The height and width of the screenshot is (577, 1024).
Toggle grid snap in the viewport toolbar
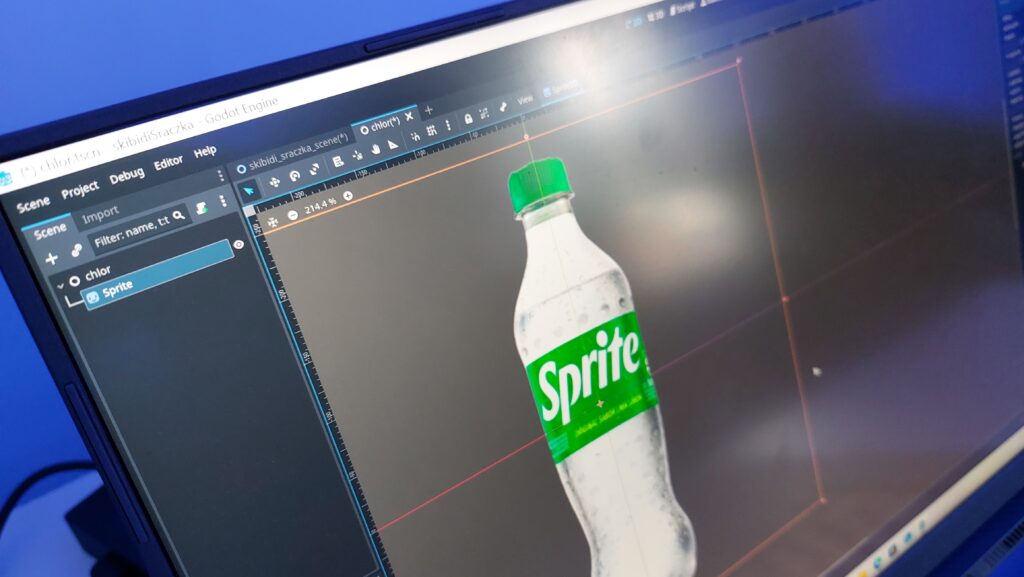(x=431, y=131)
